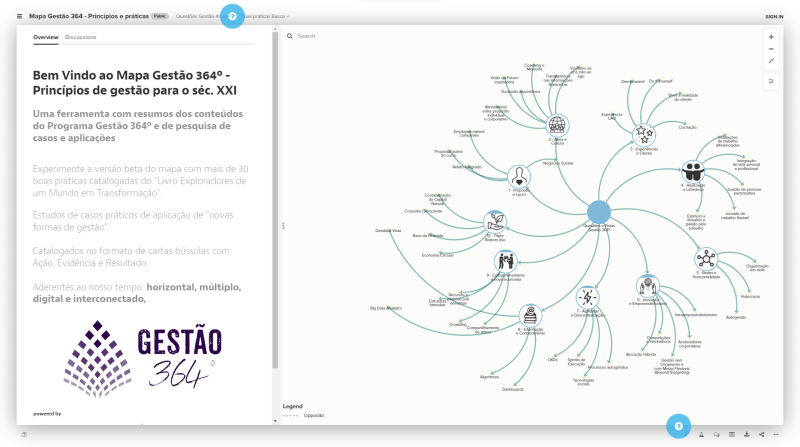800x447 pixels.
Task: Select the '9 - Compartilhamento' people exchange node
Action: pos(506,261)
